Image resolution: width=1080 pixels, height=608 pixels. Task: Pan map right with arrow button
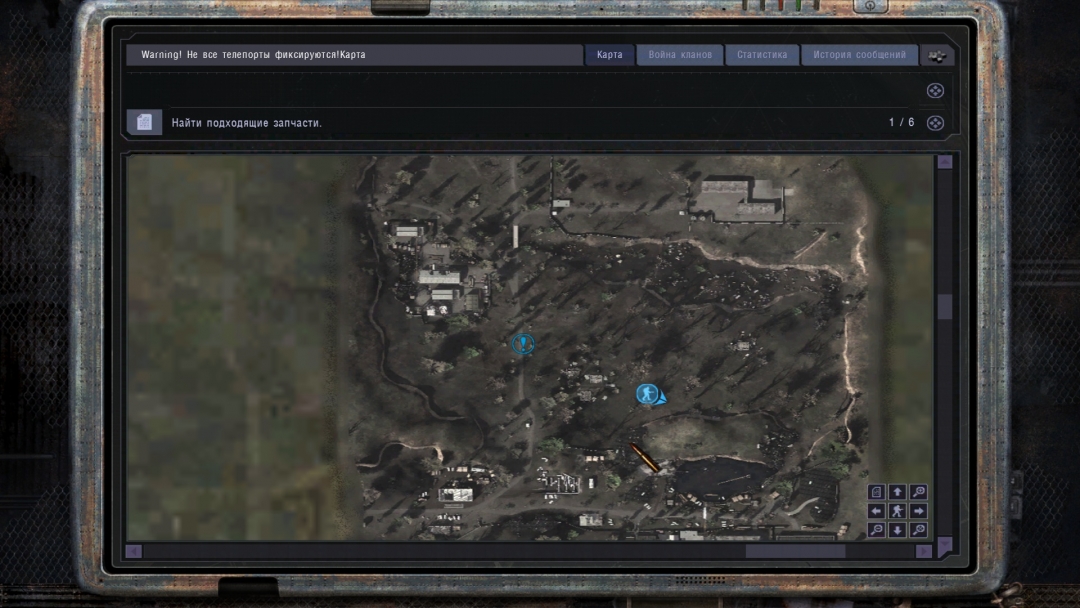tap(918, 511)
